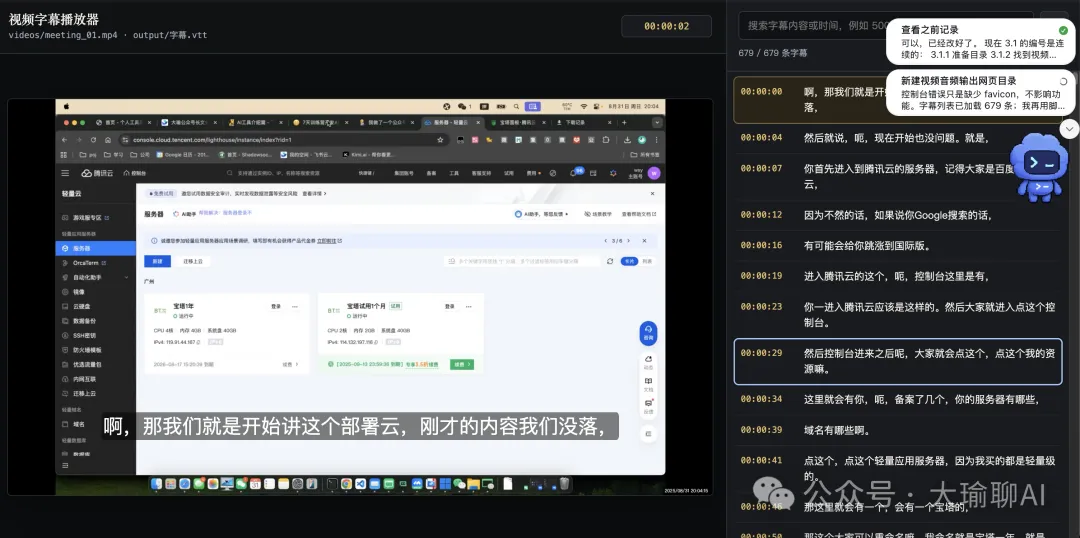1080x538 pixels.
Task: Click 续费 > on the 宝塔1年 card
Action: coord(290,364)
